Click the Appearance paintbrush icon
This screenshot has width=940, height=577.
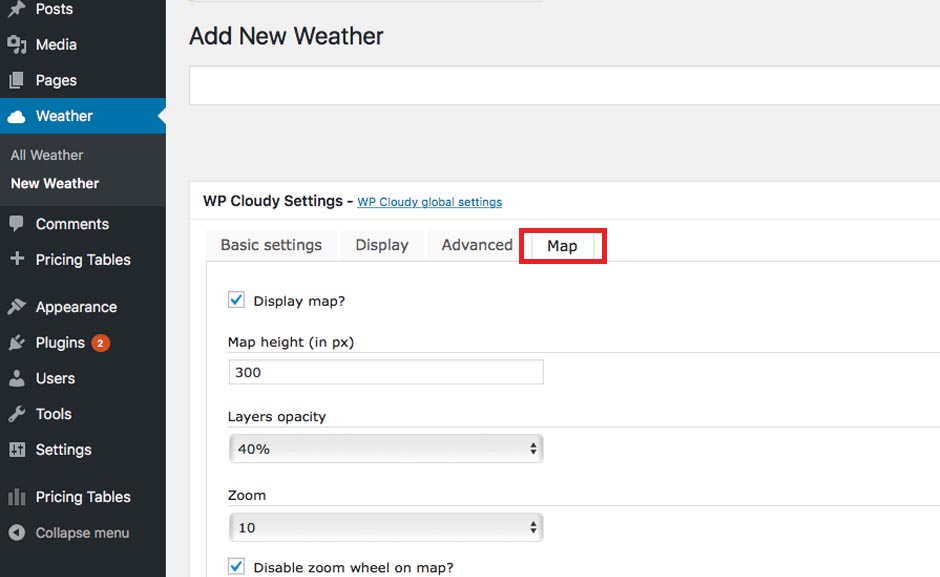coord(17,306)
